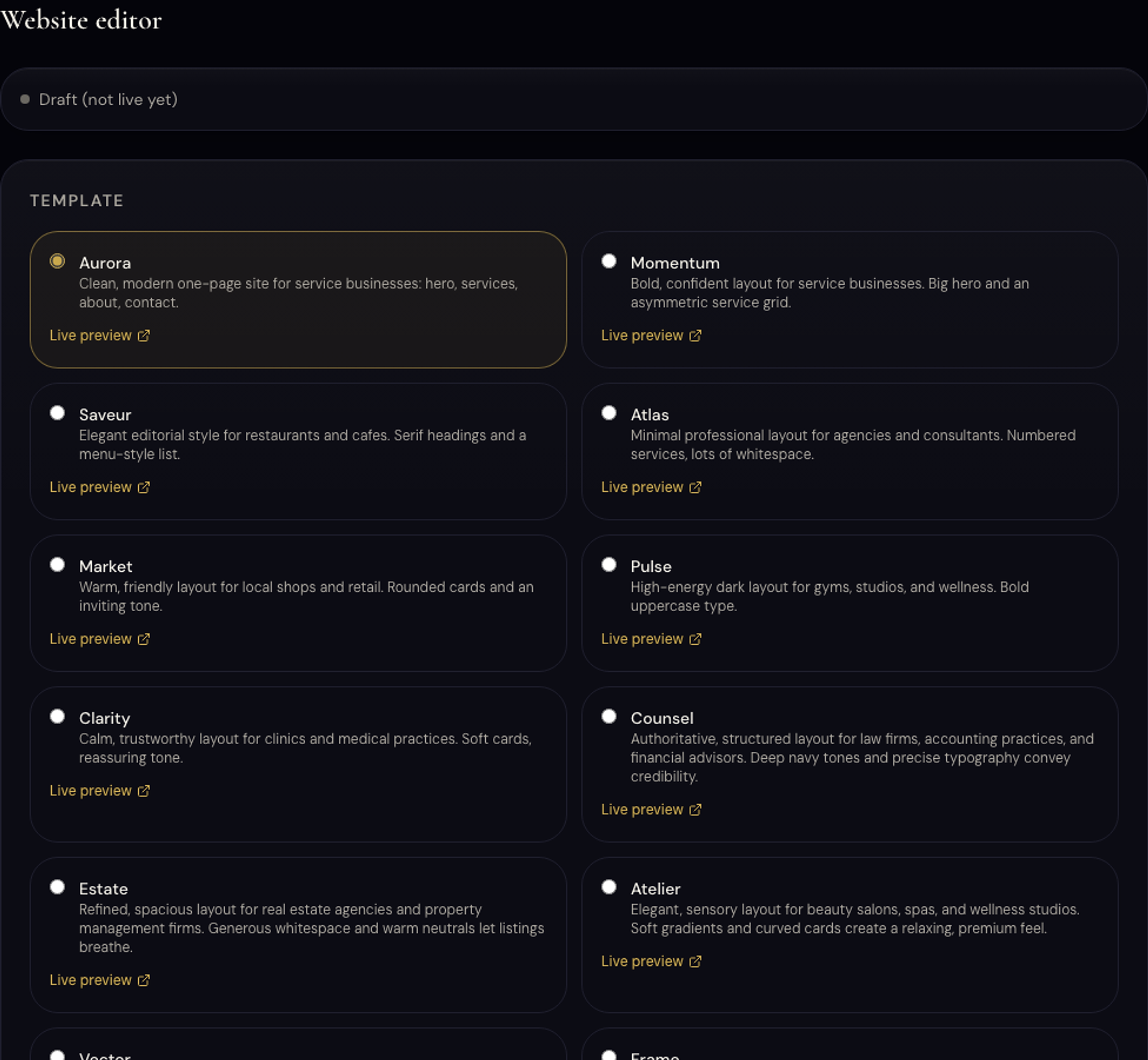Click the Clarity template name

(x=104, y=718)
